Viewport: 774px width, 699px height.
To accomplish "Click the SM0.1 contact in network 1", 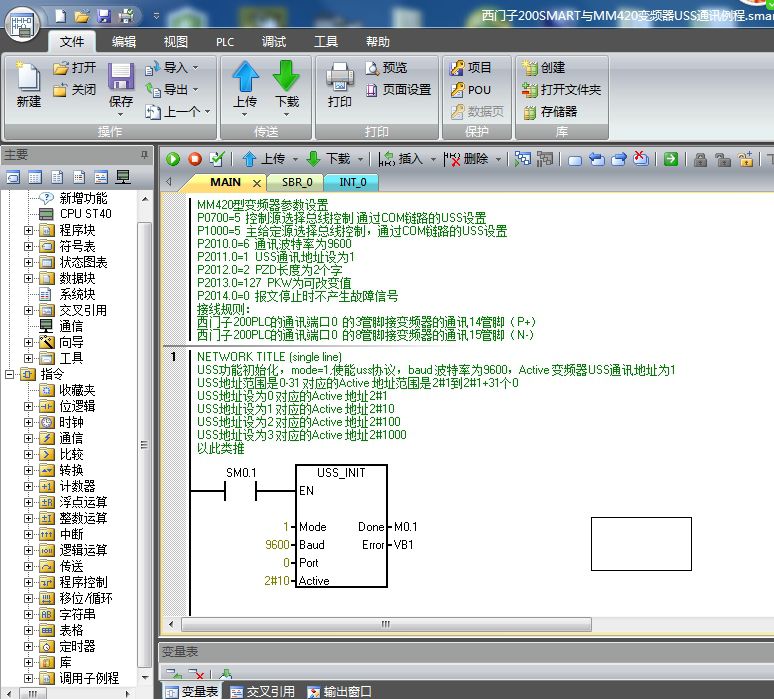I will (241, 491).
